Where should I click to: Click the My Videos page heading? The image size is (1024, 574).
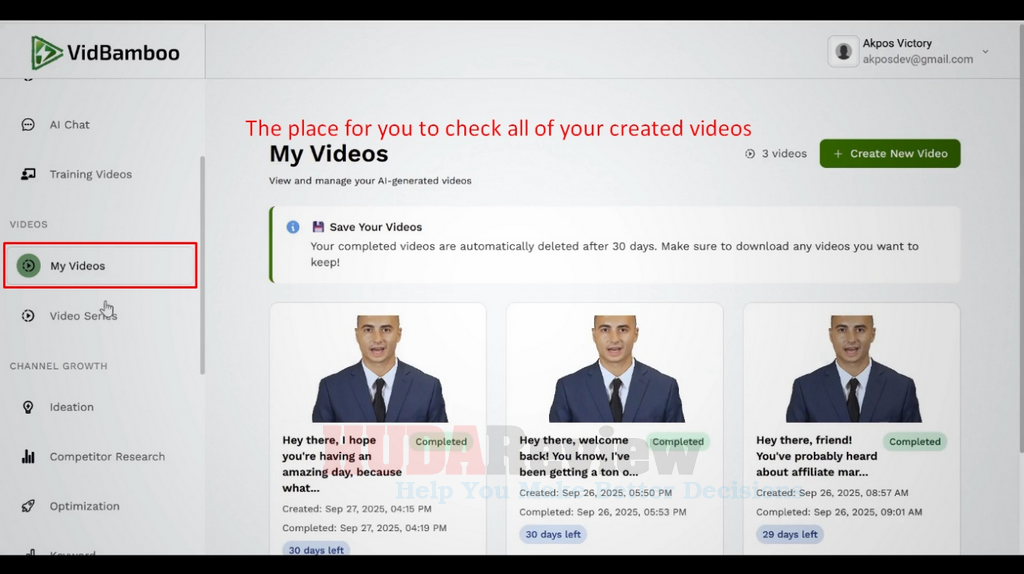(328, 154)
